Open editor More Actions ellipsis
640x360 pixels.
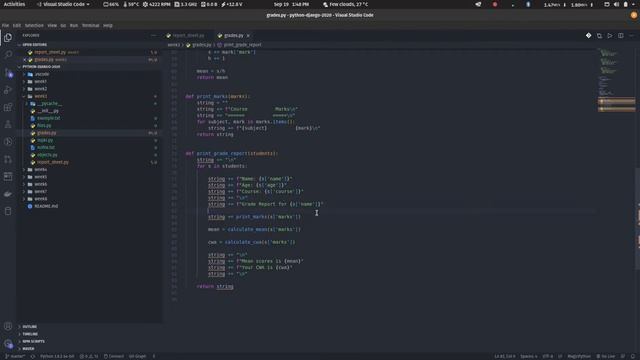pyautogui.click(x=631, y=36)
